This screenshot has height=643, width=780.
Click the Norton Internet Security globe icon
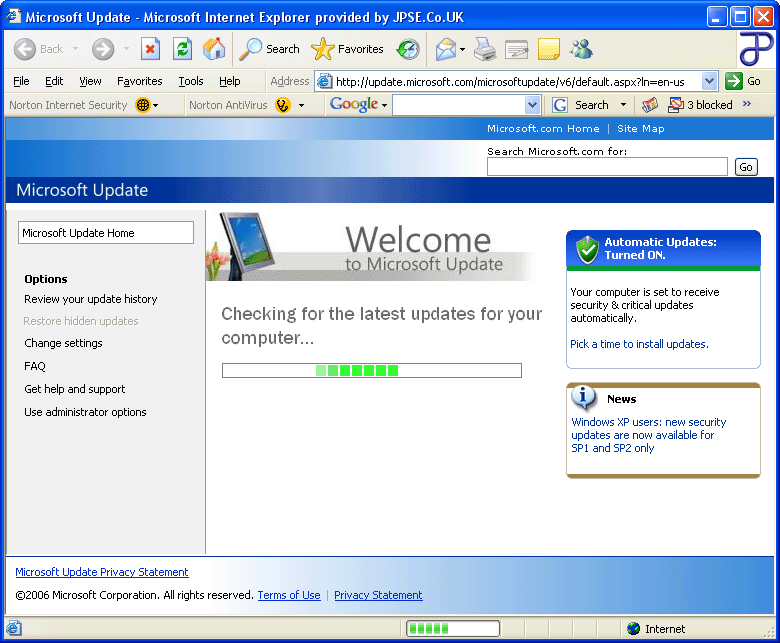tap(143, 105)
